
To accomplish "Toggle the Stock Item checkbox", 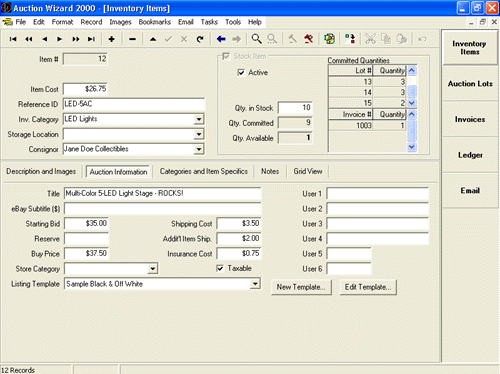I will (x=226, y=56).
